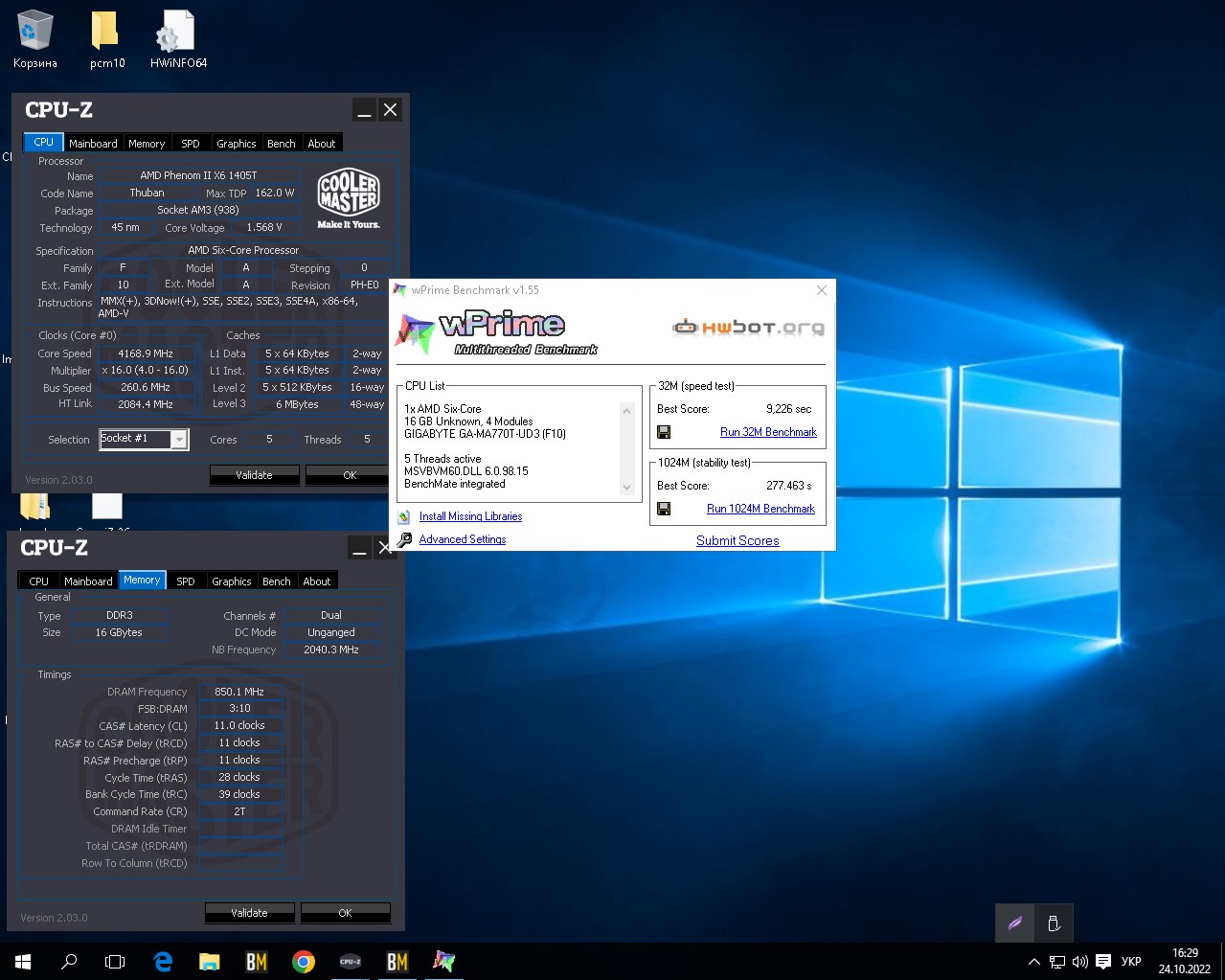This screenshot has width=1225, height=980.
Task: Open the volume speaker tray icon
Action: [x=1079, y=962]
